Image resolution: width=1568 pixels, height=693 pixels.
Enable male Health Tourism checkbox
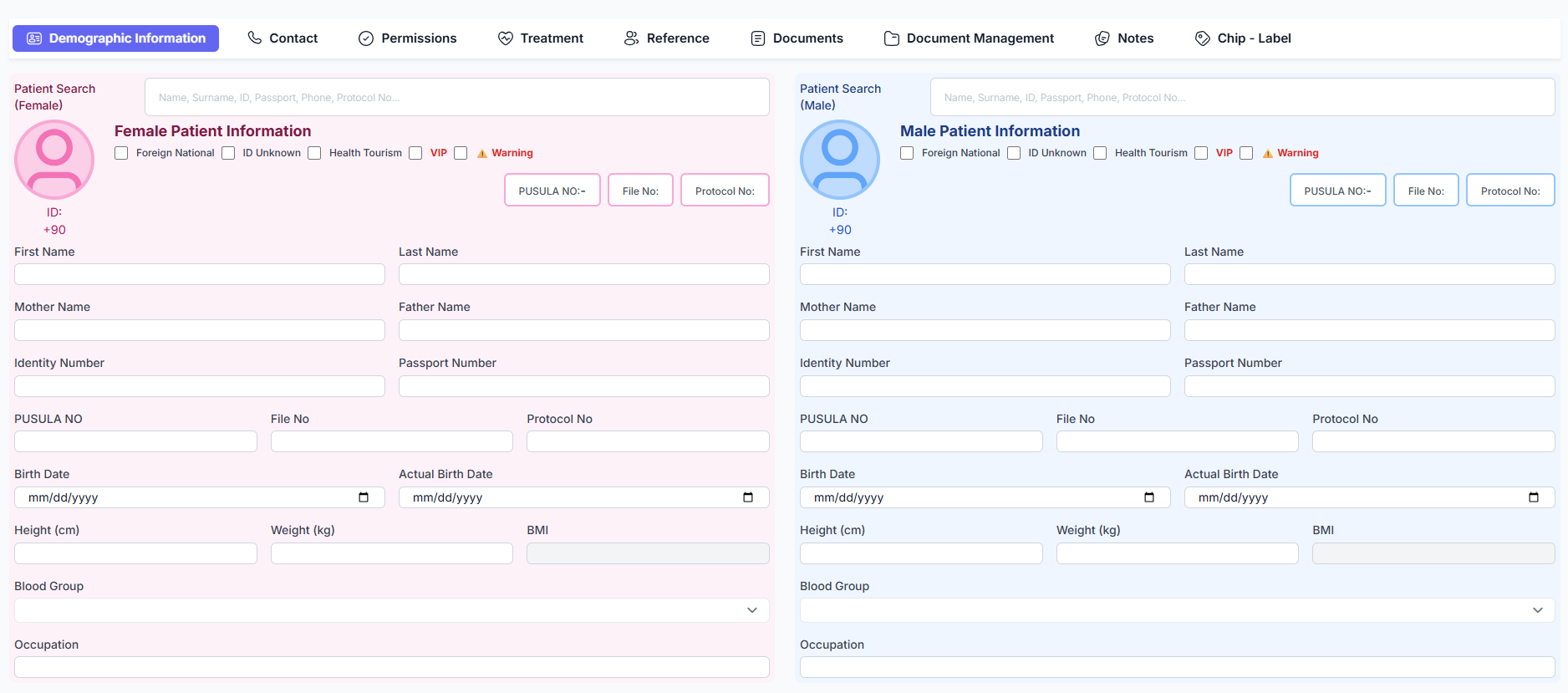pos(1100,153)
